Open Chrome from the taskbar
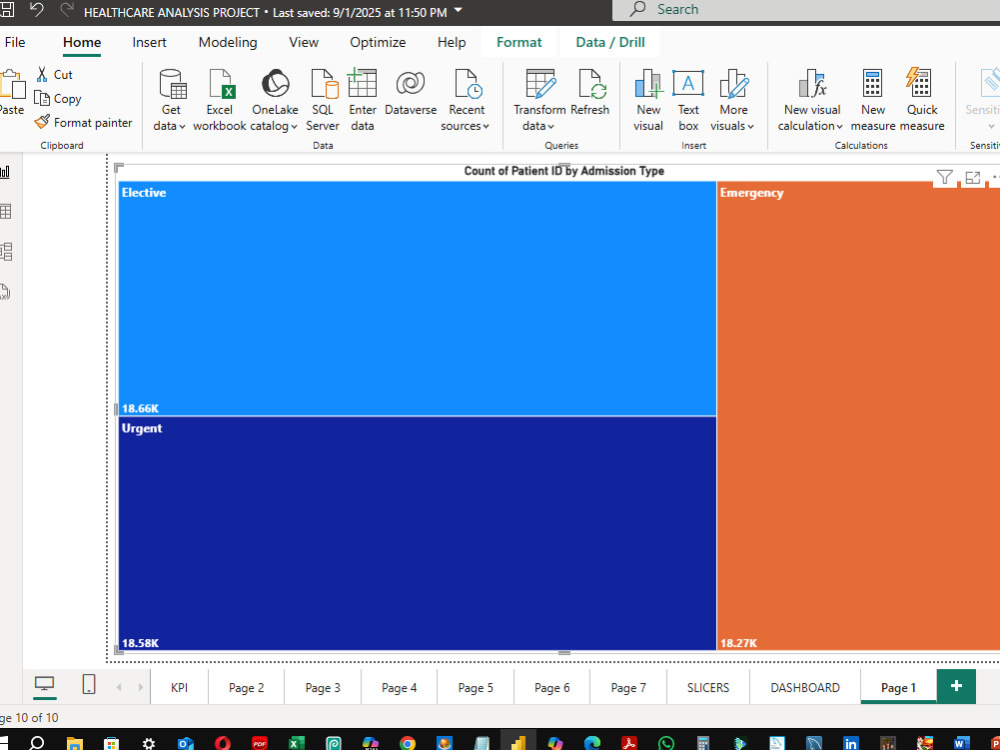 click(x=408, y=743)
